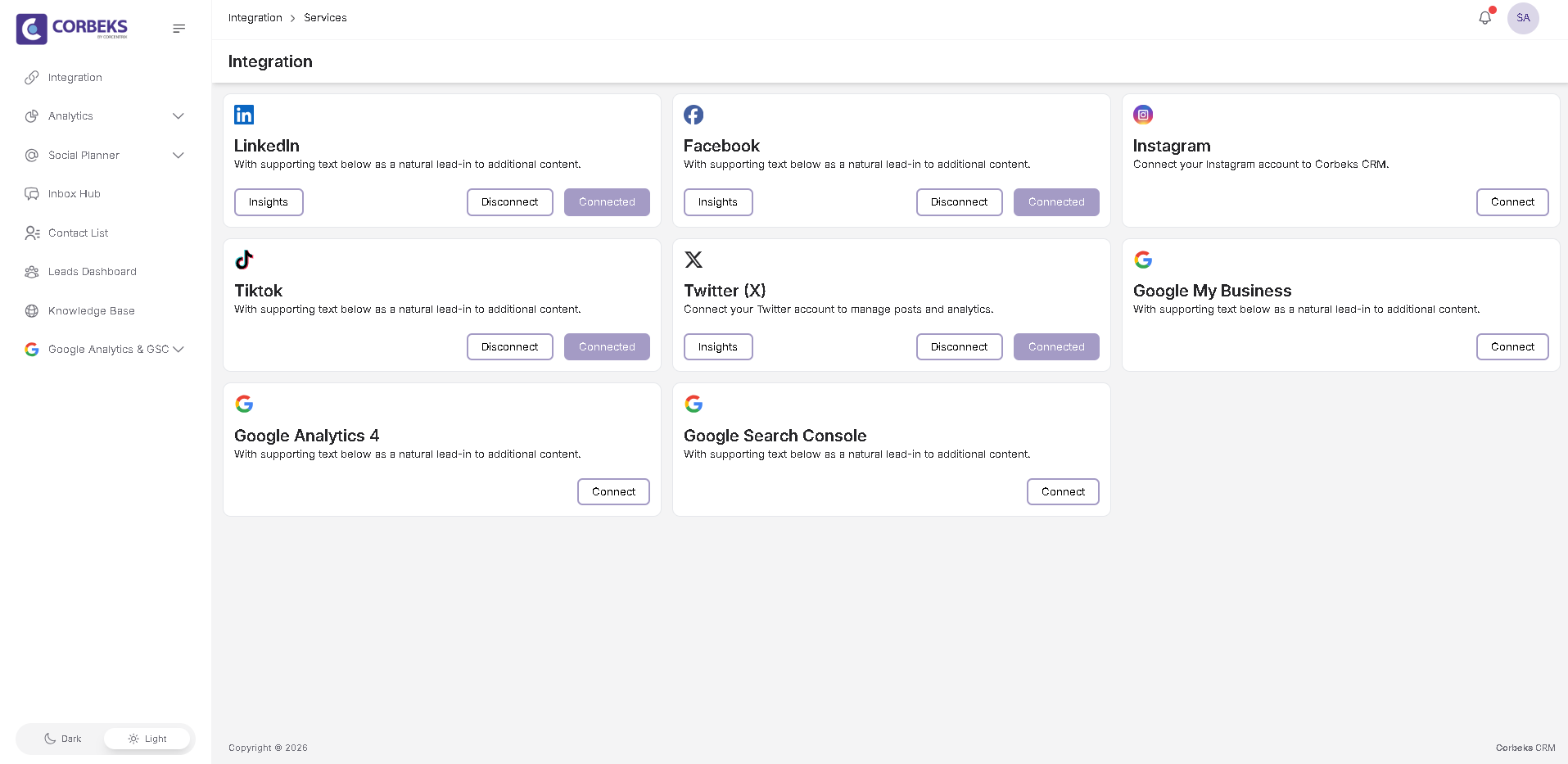Image resolution: width=1568 pixels, height=764 pixels.
Task: Open notifications via the bell icon
Action: pos(1485,17)
